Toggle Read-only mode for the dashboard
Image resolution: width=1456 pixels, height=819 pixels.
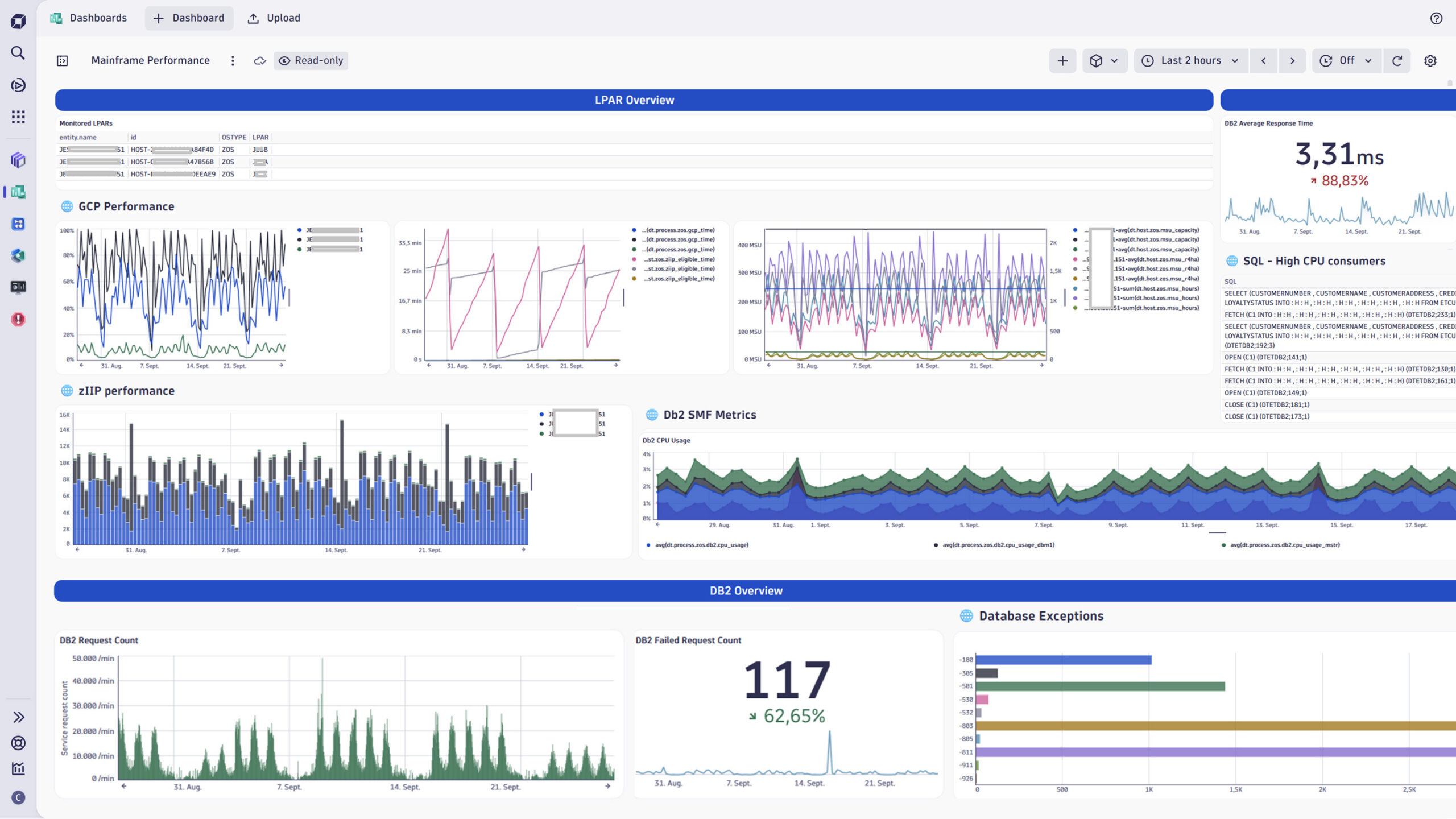(310, 60)
